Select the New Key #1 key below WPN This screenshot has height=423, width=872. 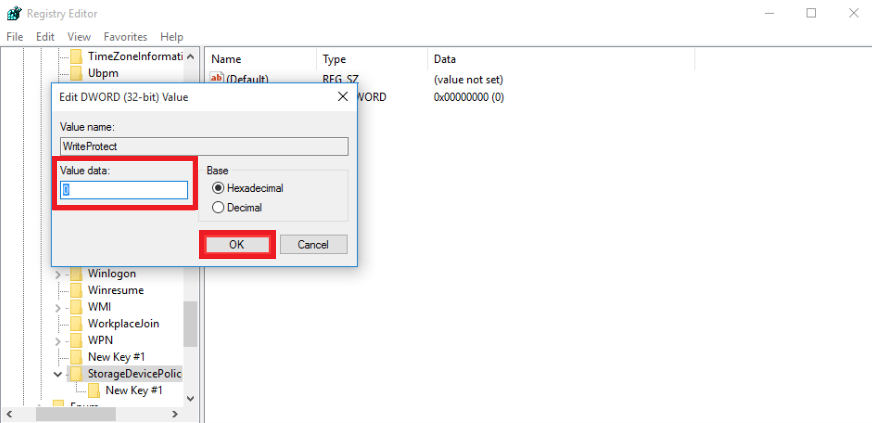pyautogui.click(x=116, y=357)
